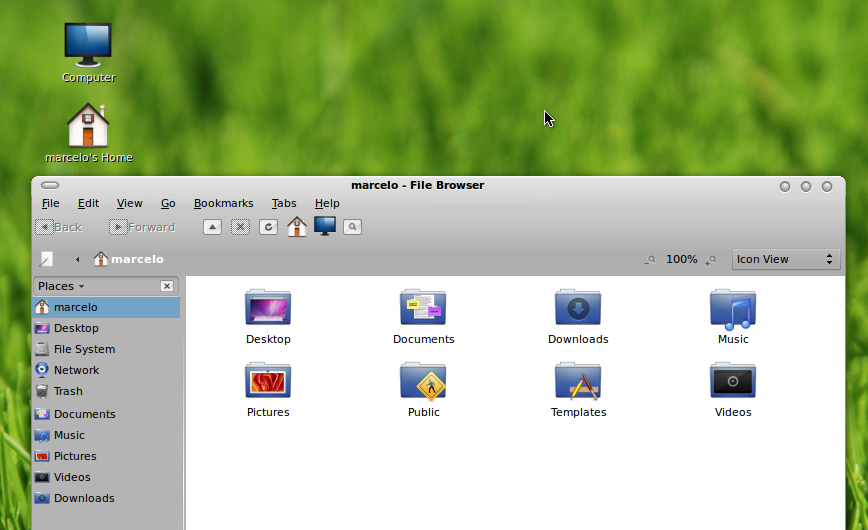
Task: Click the Search toolbar magnifier icon
Action: pyautogui.click(x=353, y=227)
